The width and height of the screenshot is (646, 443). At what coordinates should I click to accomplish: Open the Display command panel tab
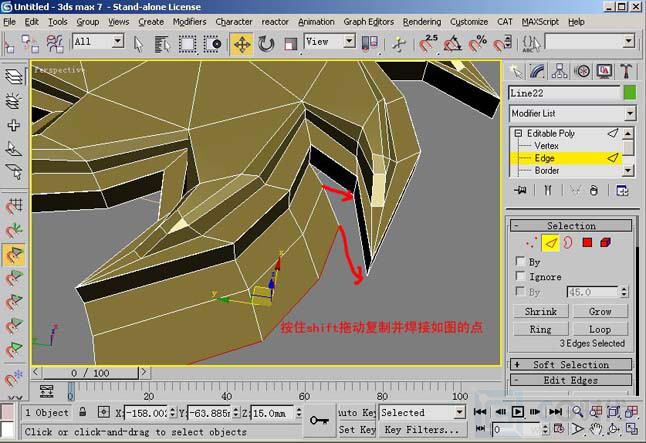604,71
